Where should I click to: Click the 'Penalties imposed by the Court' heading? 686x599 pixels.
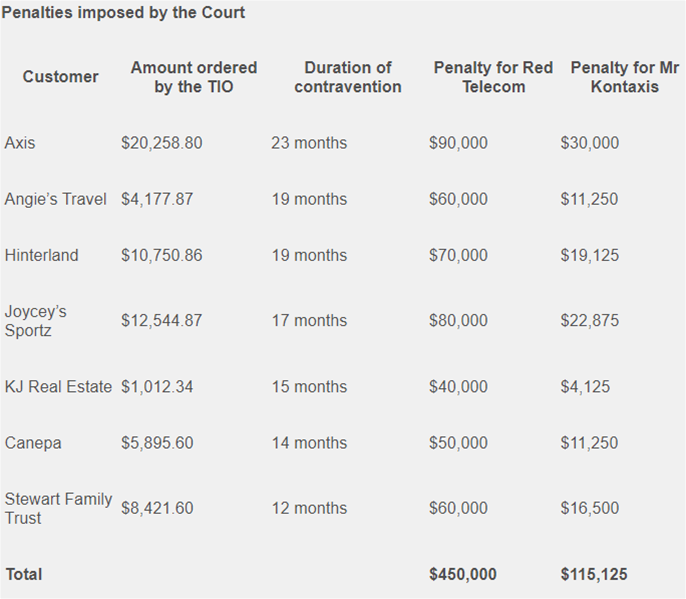123,13
